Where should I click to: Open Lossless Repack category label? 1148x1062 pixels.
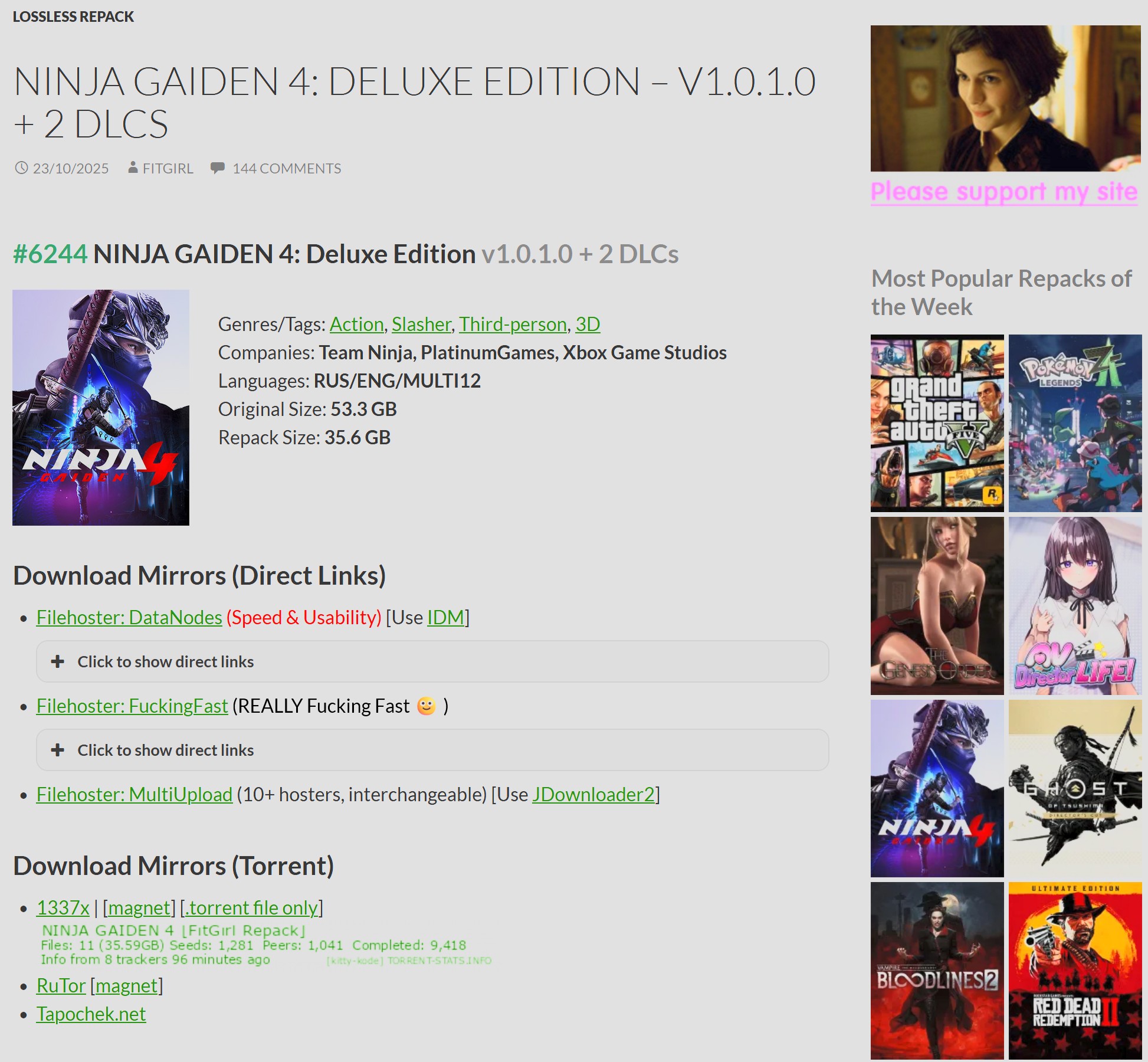click(x=73, y=17)
